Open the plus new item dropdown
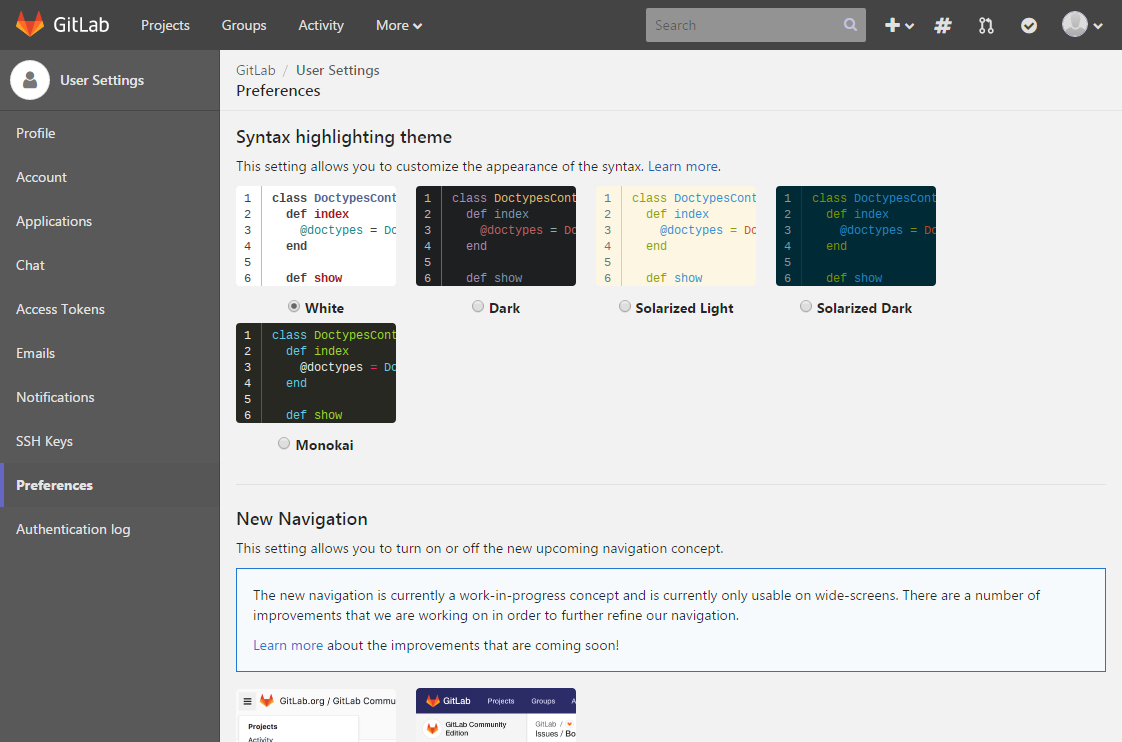The width and height of the screenshot is (1122, 742). [899, 26]
